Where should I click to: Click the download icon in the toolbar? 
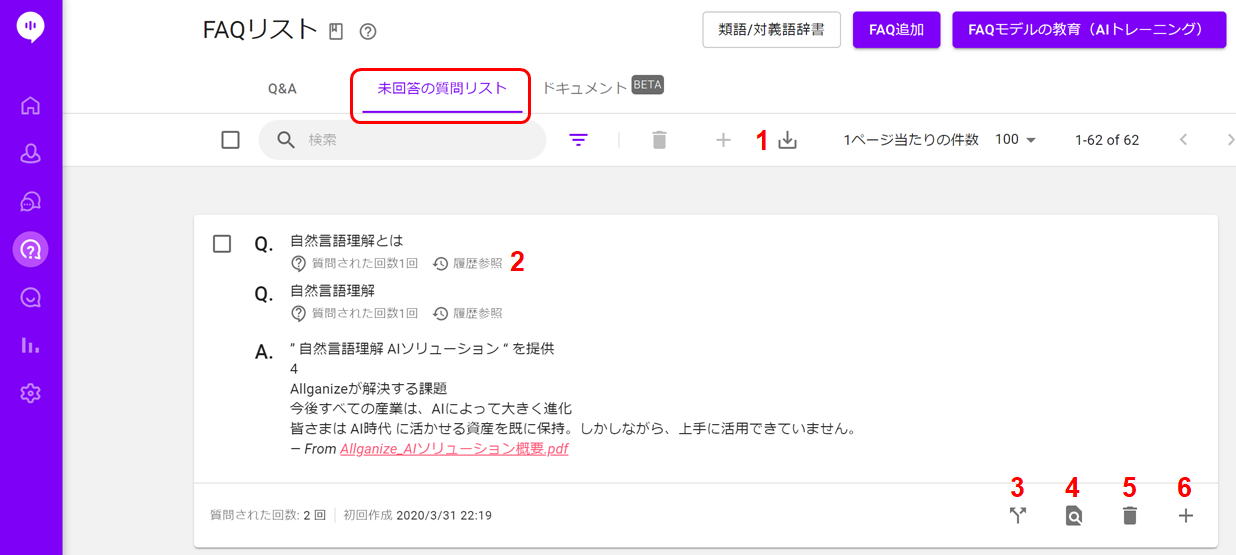point(788,140)
